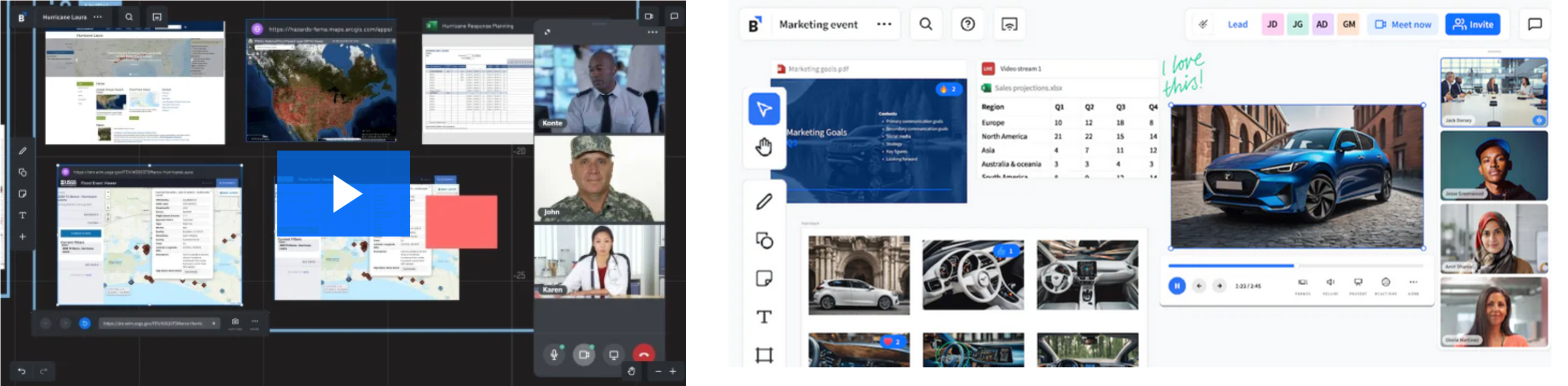Click the search icon beside Marketing event
1568x386 pixels.
(925, 25)
